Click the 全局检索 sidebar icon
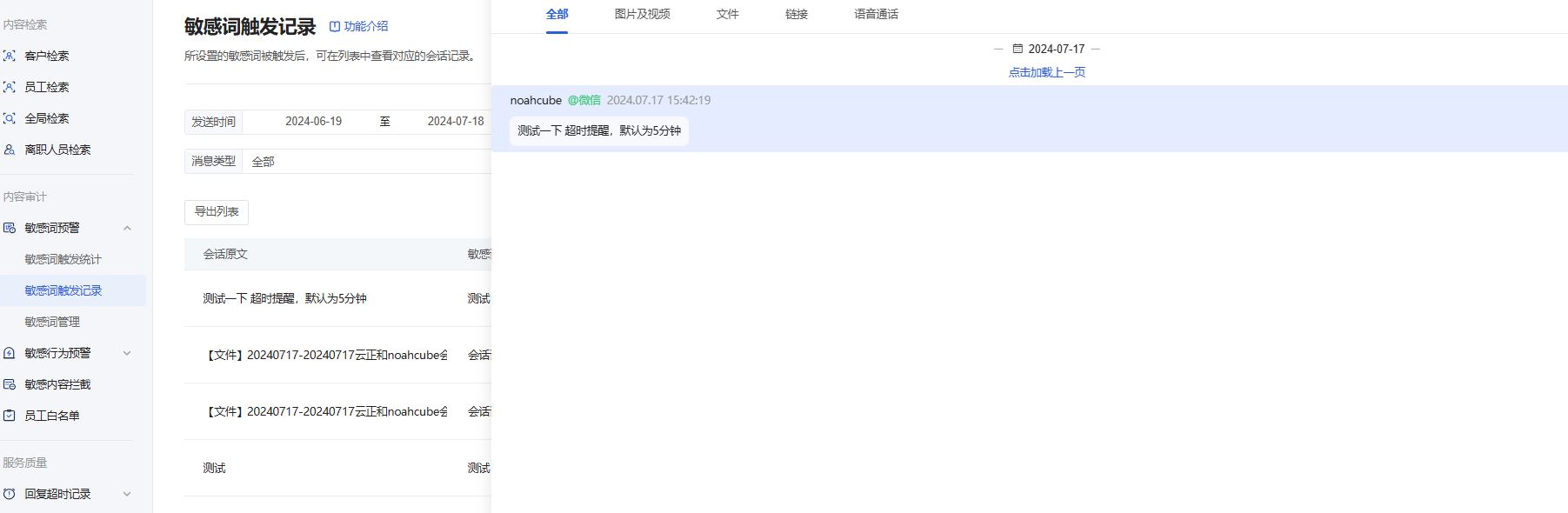This screenshot has height=513, width=1568. coord(10,118)
